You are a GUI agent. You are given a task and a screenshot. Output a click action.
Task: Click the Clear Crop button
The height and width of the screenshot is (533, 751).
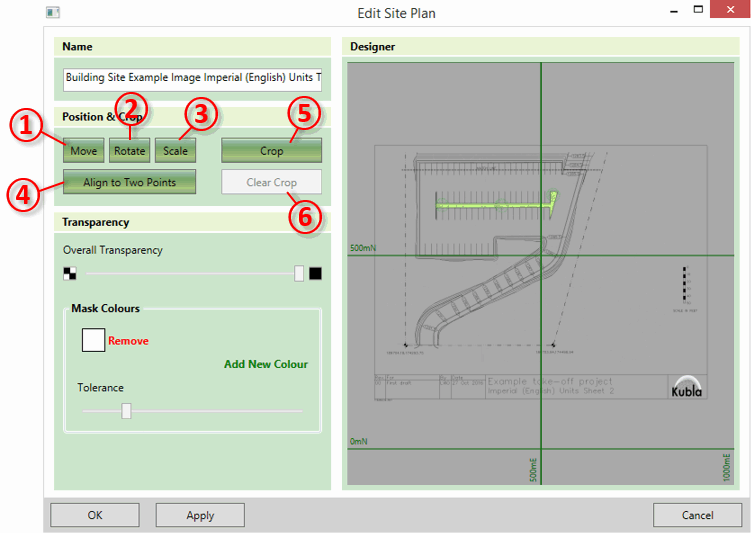point(272,182)
